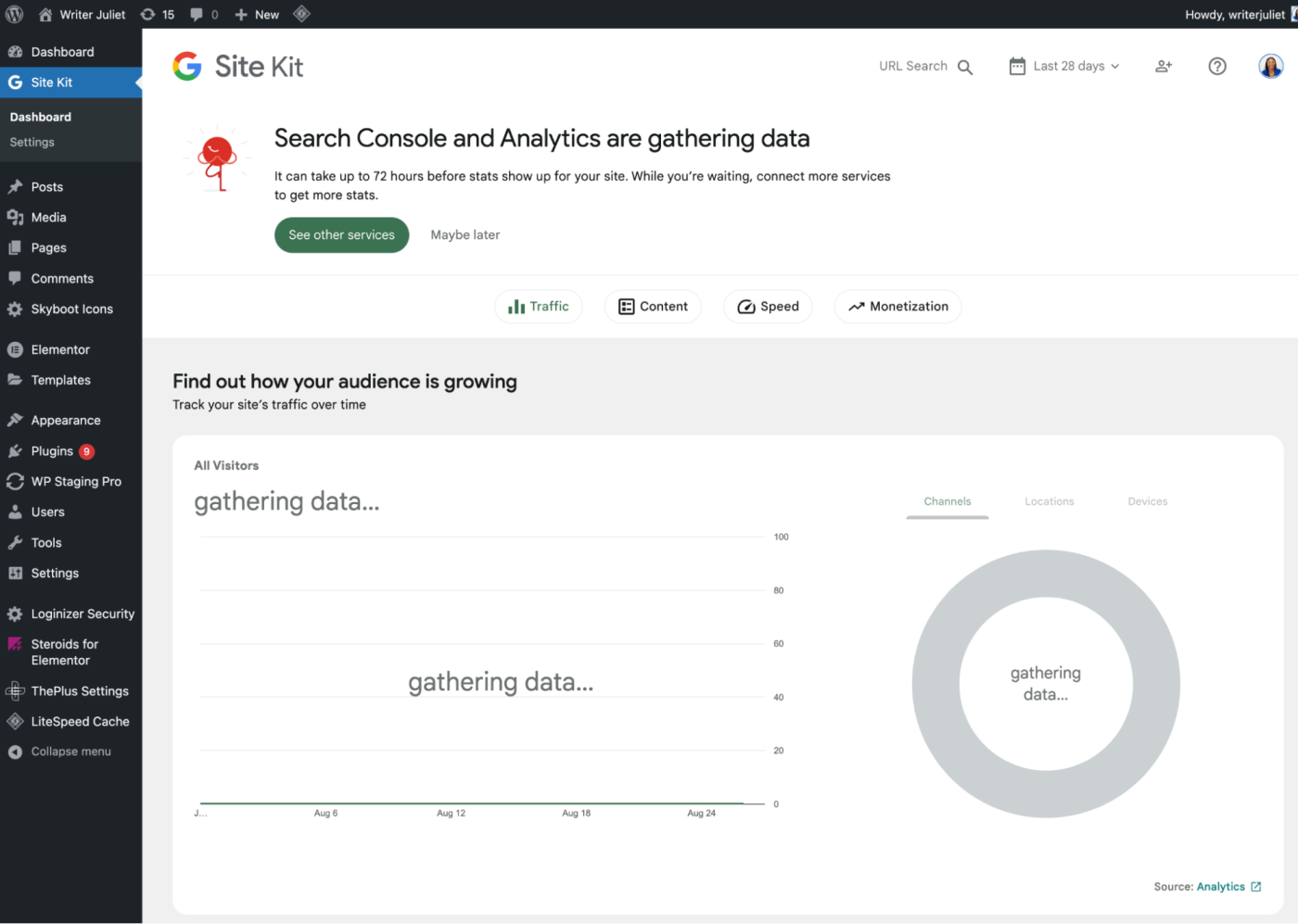
Task: Click the Google G Site Kit logo
Action: pos(187,66)
